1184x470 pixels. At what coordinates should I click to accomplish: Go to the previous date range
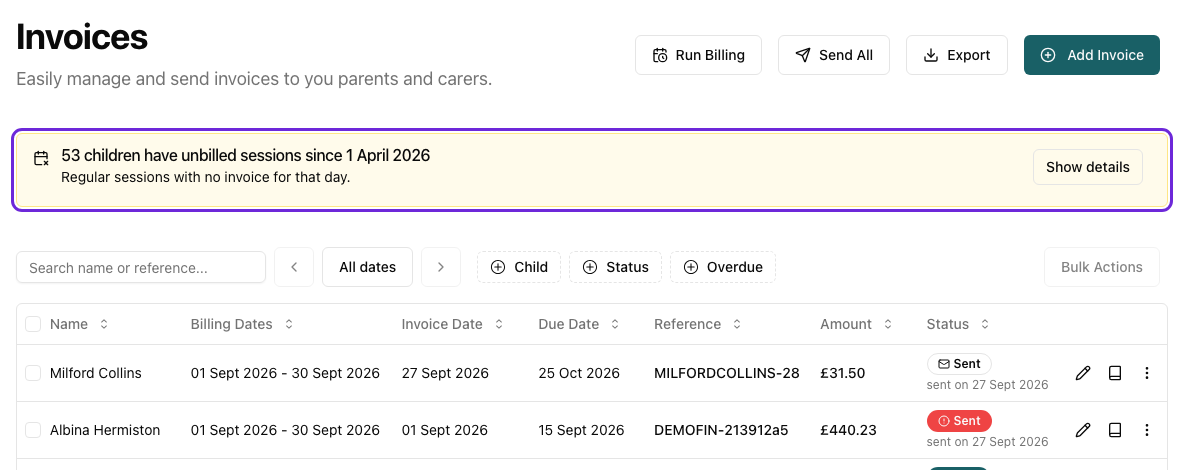[294, 267]
